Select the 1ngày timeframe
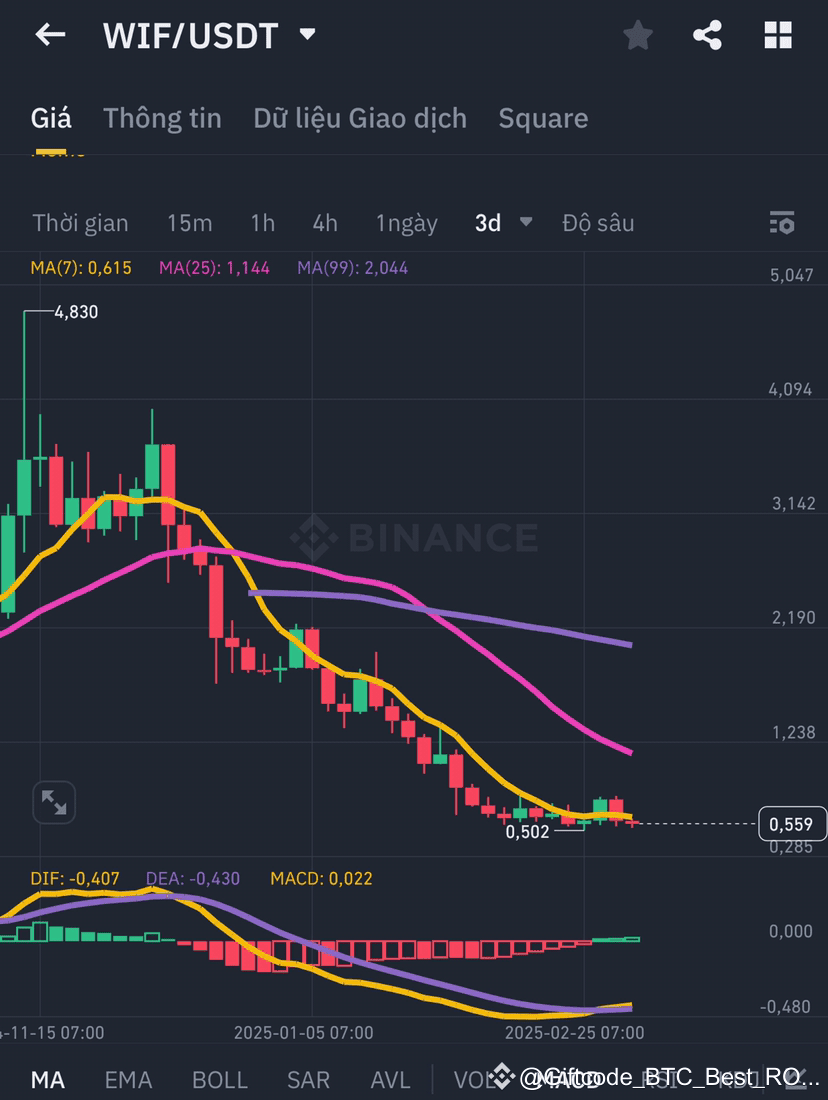The width and height of the screenshot is (828, 1100). (406, 224)
